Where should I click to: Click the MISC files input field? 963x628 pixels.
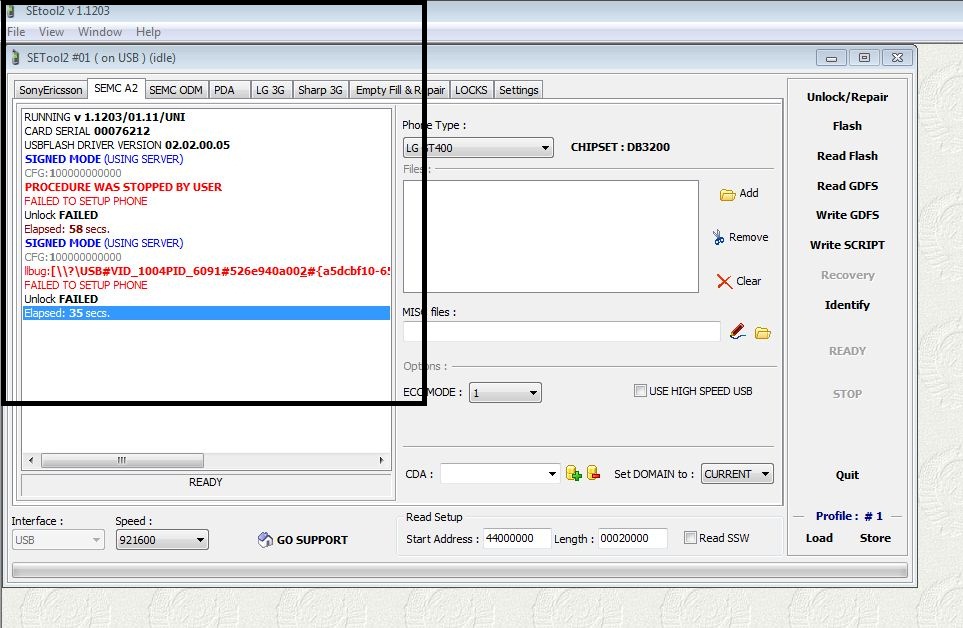(561, 331)
